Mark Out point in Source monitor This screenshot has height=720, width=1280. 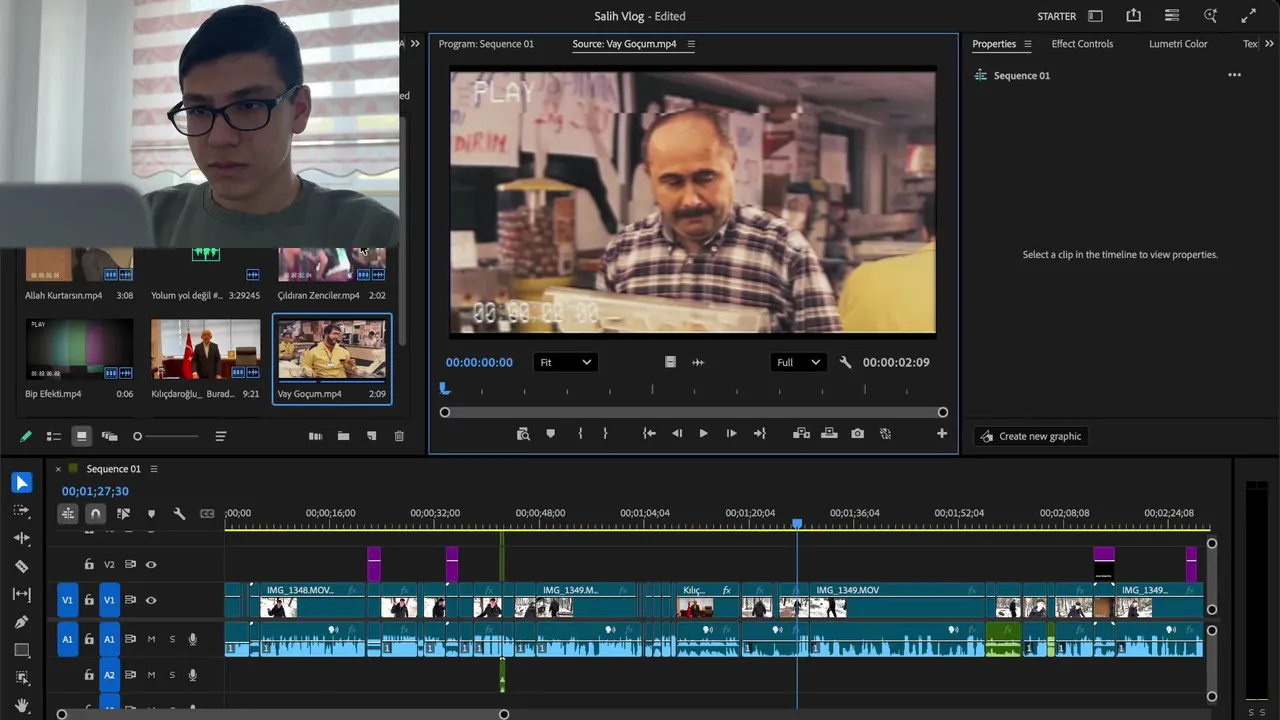(x=605, y=434)
